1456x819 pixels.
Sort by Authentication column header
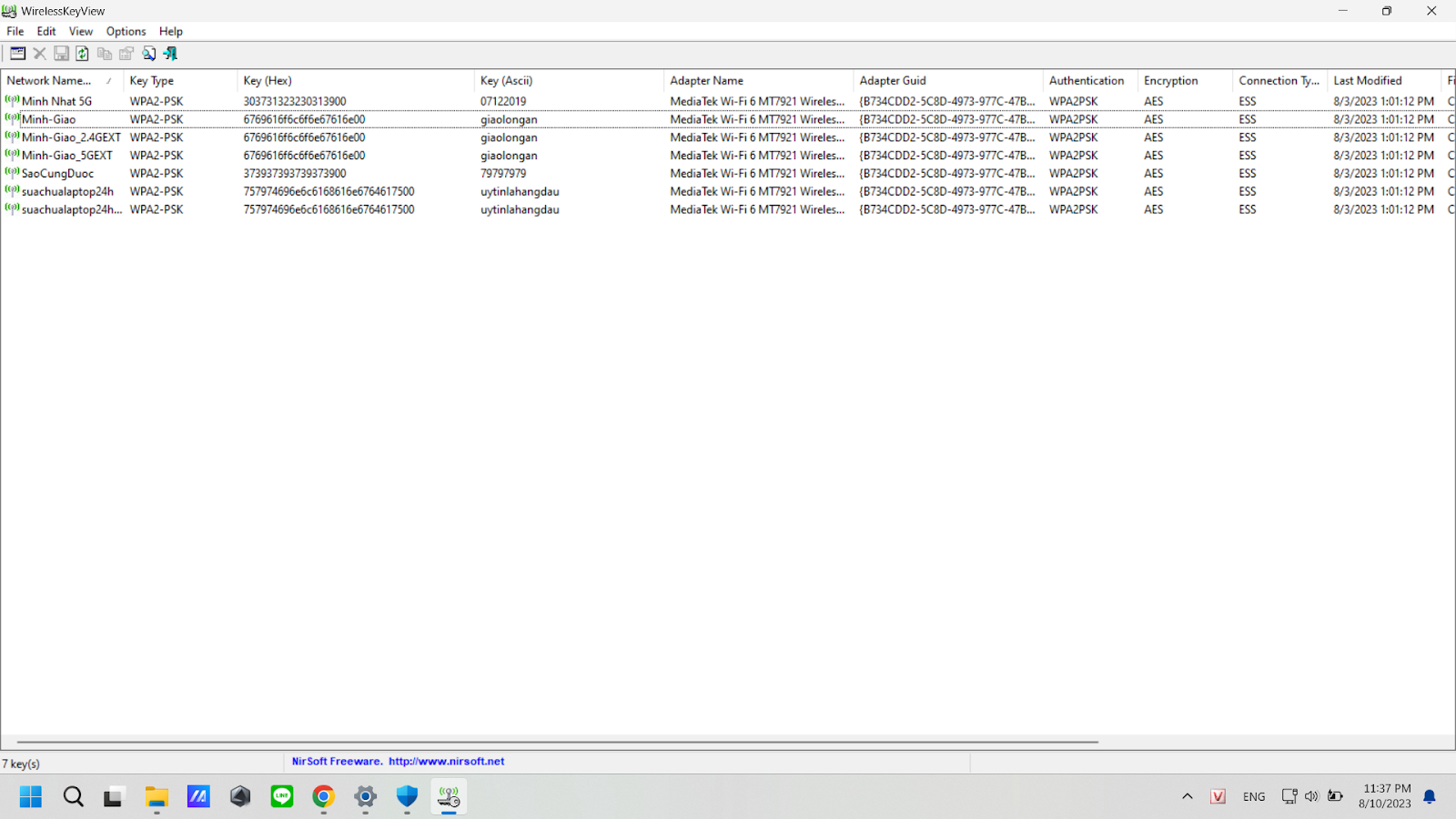pyautogui.click(x=1089, y=80)
